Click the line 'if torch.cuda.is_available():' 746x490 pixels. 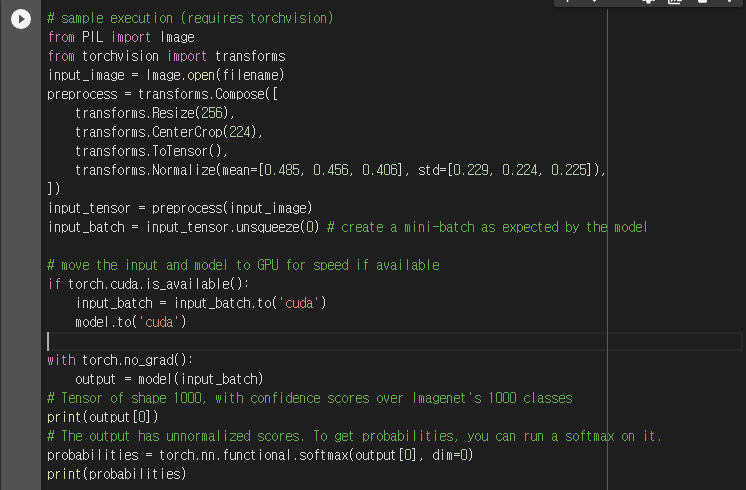coord(148,284)
